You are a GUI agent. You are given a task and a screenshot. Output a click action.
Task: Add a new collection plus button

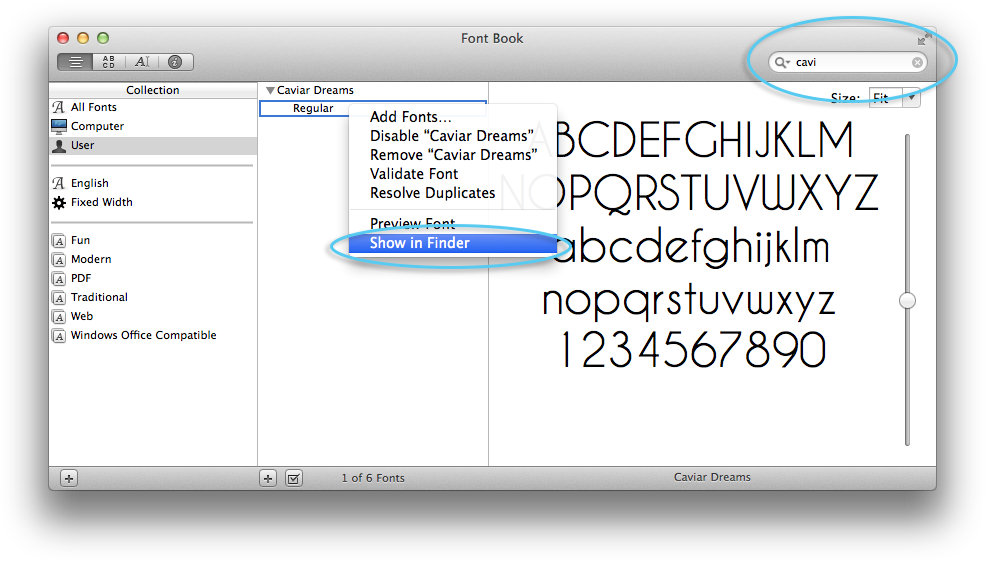click(x=69, y=479)
